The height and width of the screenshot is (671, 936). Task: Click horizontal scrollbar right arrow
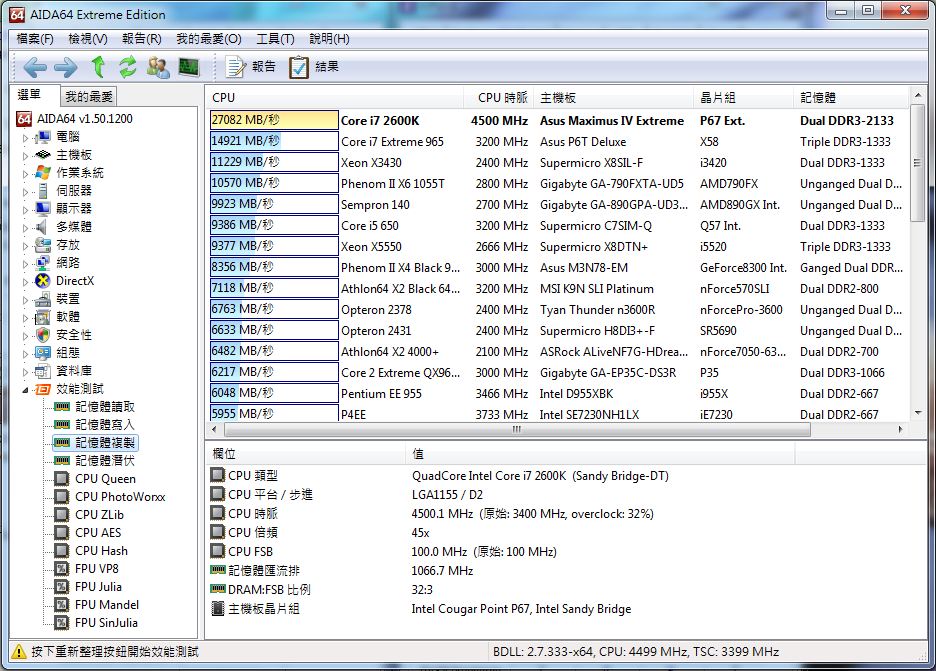tap(900, 429)
